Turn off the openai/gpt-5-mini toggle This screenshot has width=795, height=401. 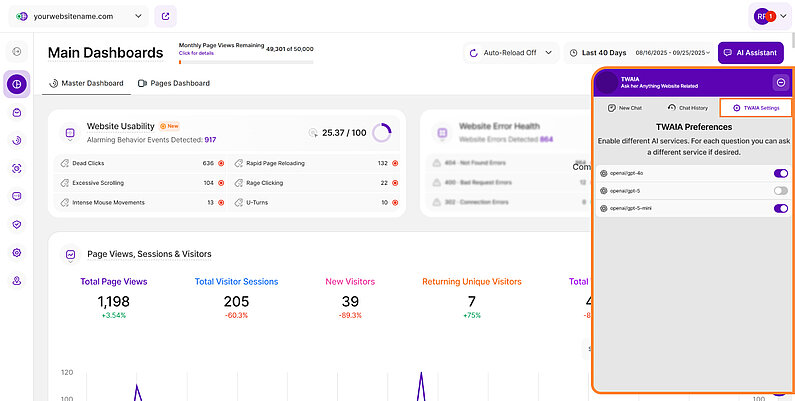[780, 209]
